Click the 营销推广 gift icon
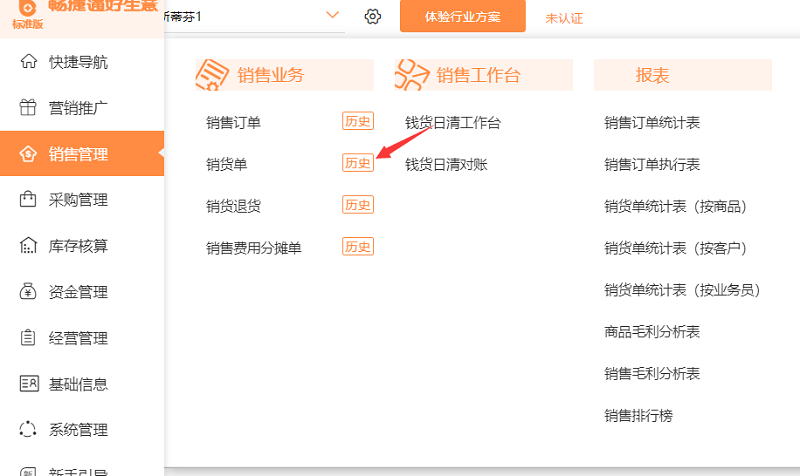This screenshot has height=476, width=800. pyautogui.click(x=28, y=107)
